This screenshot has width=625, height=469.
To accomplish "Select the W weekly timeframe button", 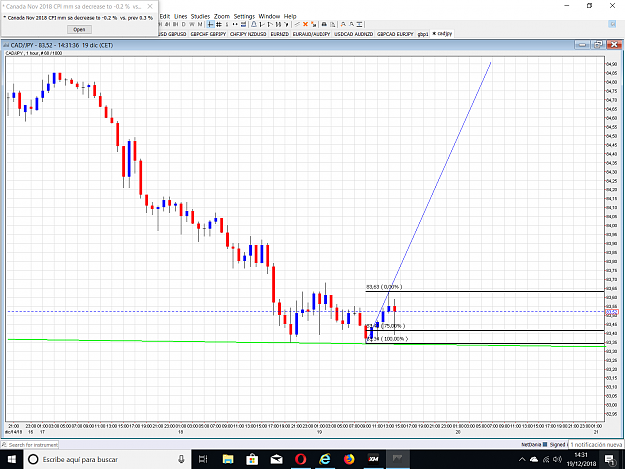I will tap(192, 24).
